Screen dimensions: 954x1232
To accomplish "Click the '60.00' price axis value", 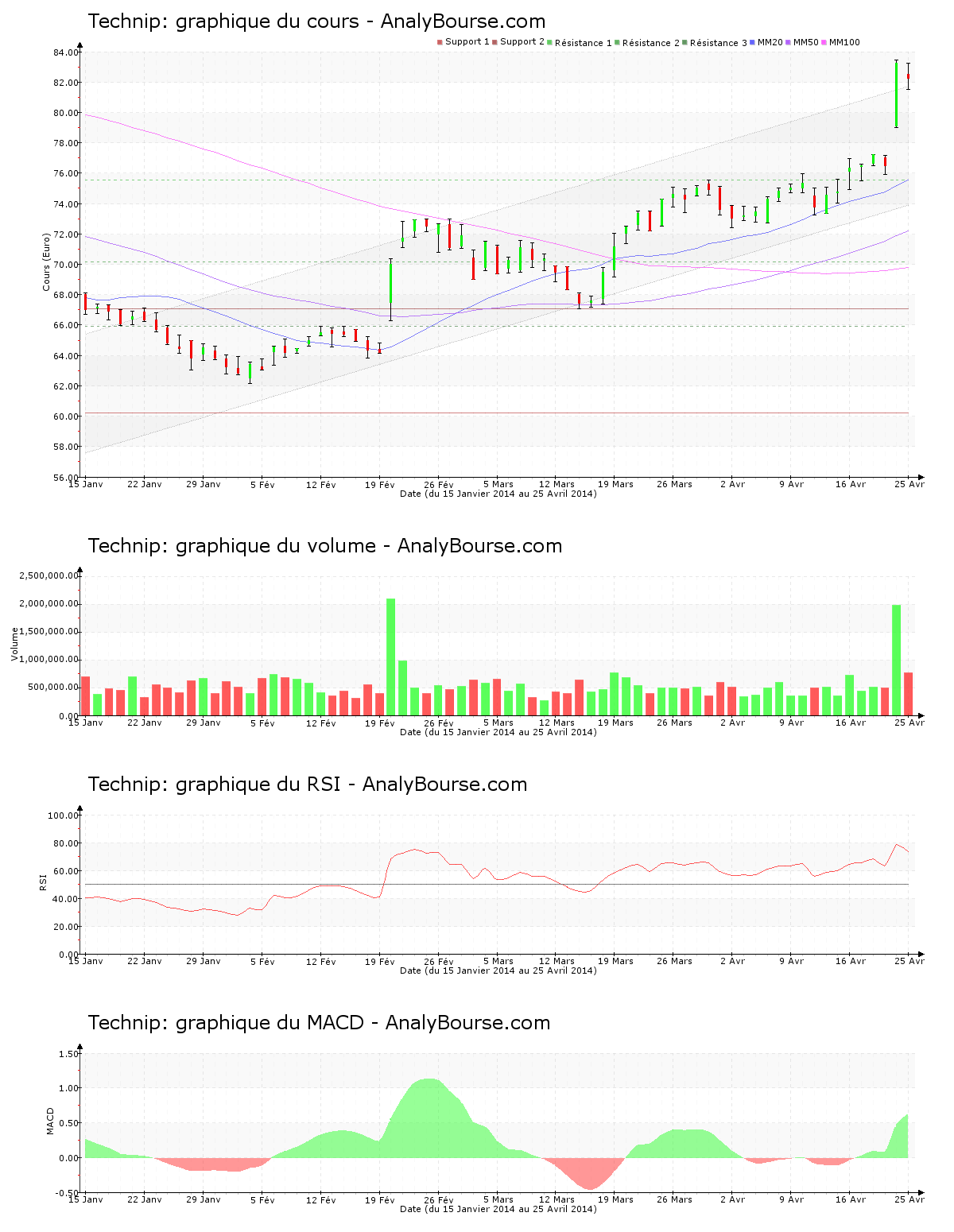I will pos(65,416).
